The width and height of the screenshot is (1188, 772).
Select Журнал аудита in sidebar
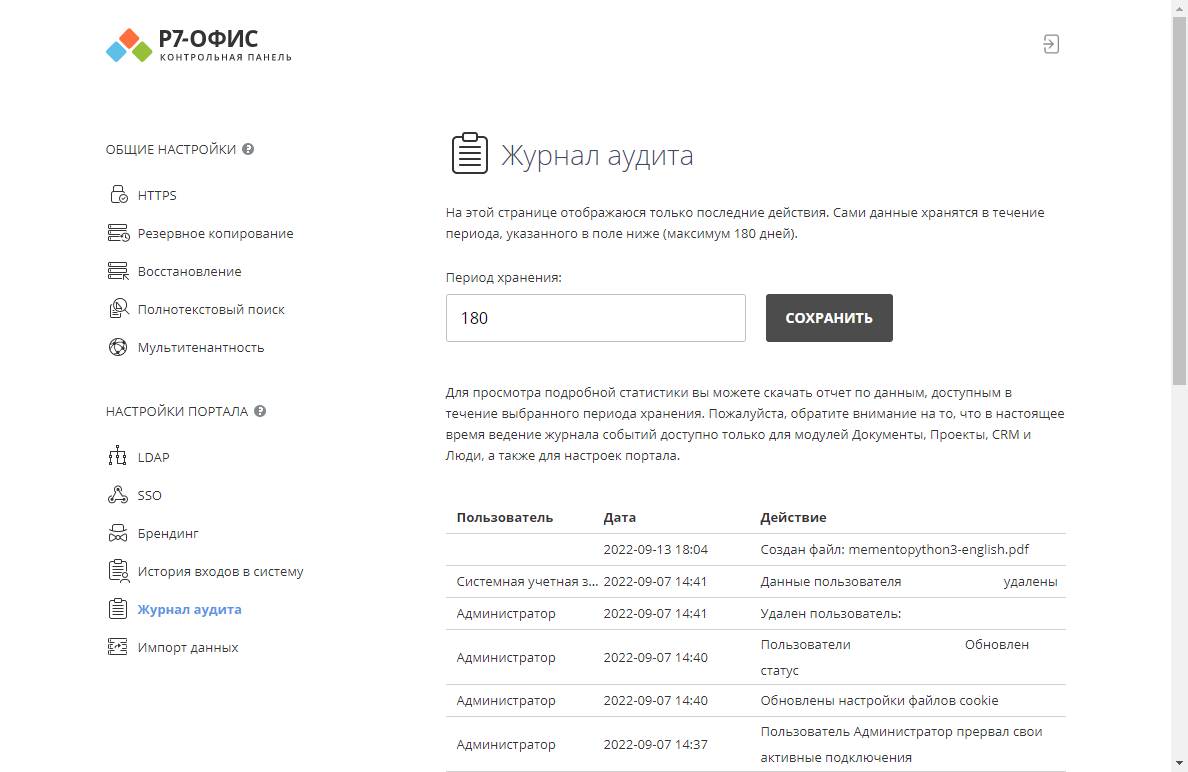[189, 609]
